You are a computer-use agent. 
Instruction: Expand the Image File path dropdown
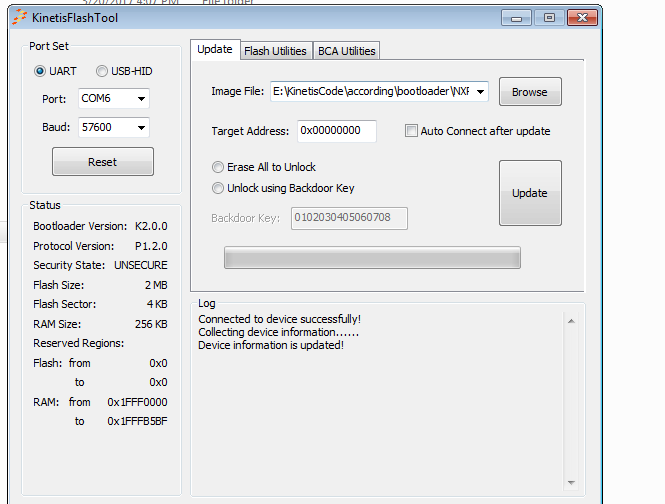[x=481, y=92]
